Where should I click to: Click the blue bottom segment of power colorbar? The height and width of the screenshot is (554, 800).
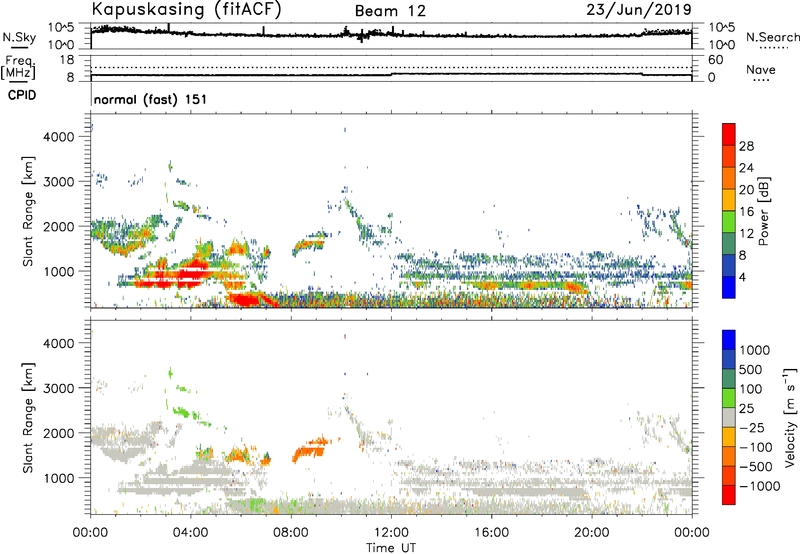pos(729,287)
